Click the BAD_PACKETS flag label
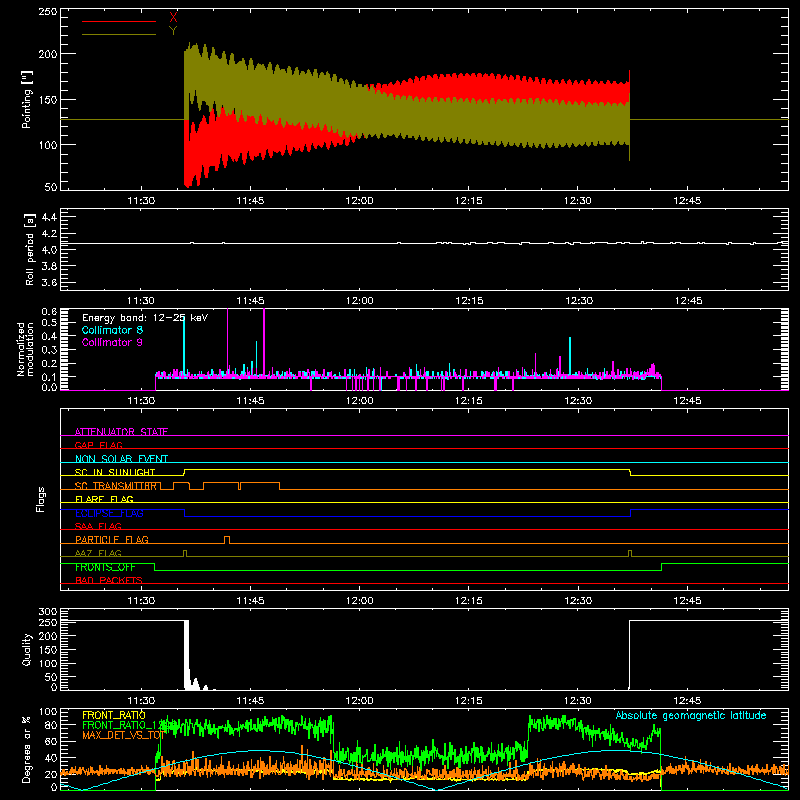 pyautogui.click(x=109, y=580)
